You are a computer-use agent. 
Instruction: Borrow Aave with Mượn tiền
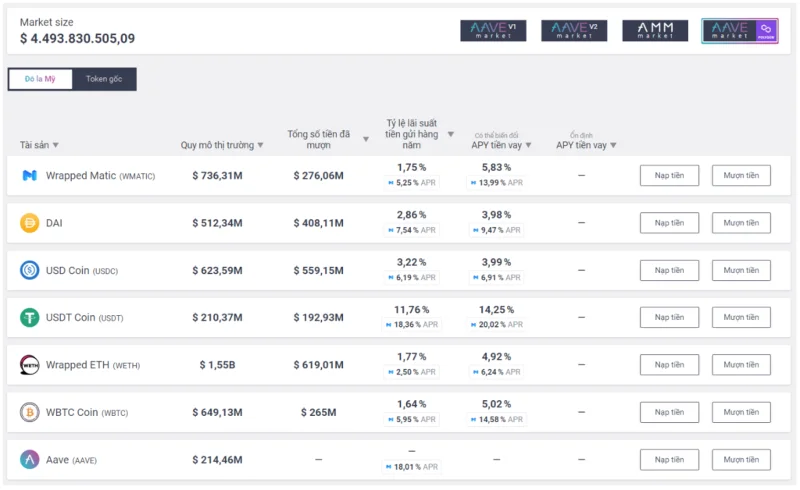(741, 460)
